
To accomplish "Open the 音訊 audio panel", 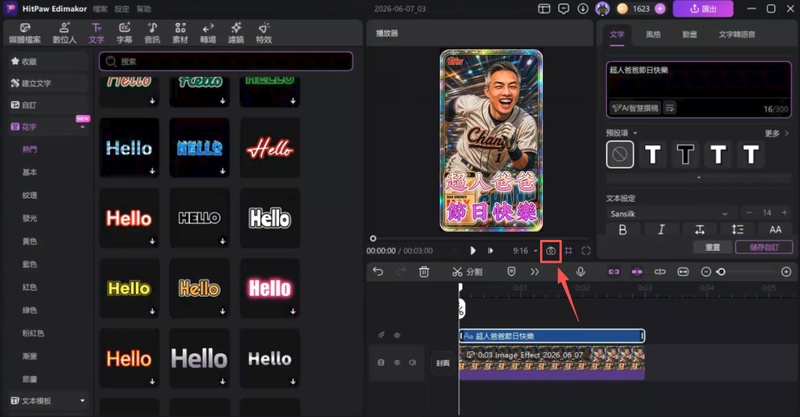I will click(x=152, y=33).
